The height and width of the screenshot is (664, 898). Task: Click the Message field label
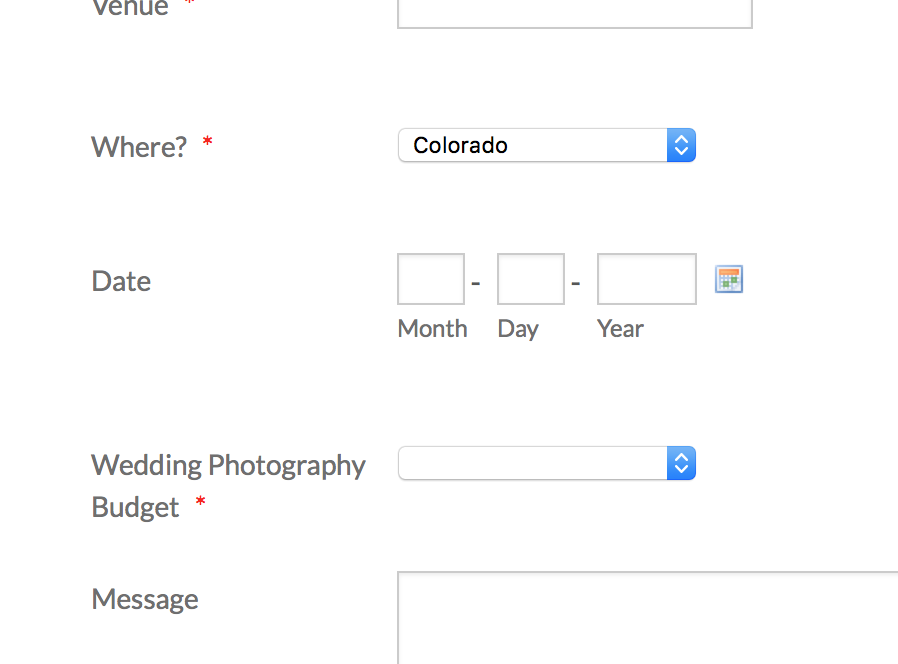coord(145,599)
